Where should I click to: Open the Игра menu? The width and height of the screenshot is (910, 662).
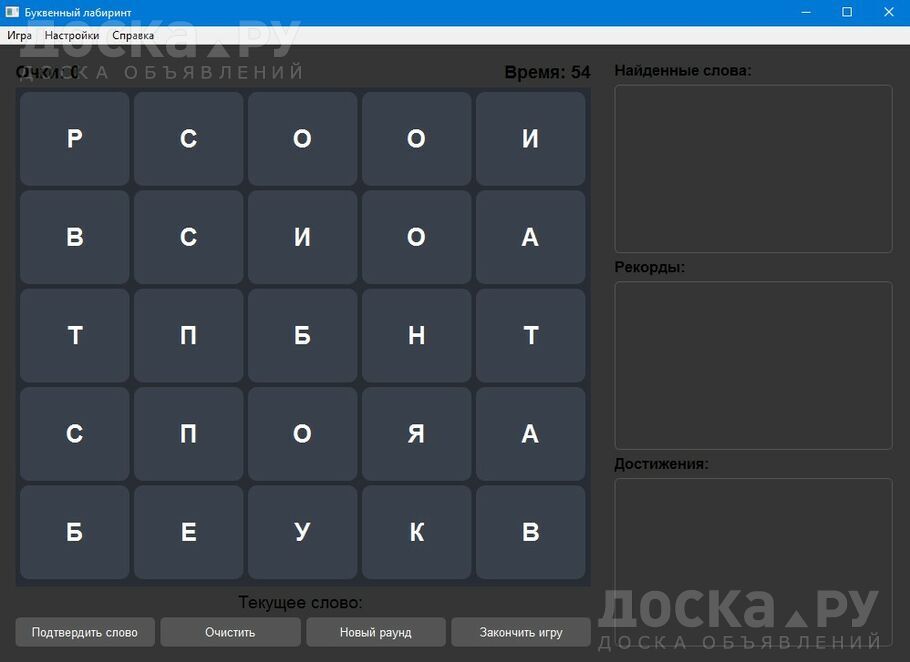[20, 35]
